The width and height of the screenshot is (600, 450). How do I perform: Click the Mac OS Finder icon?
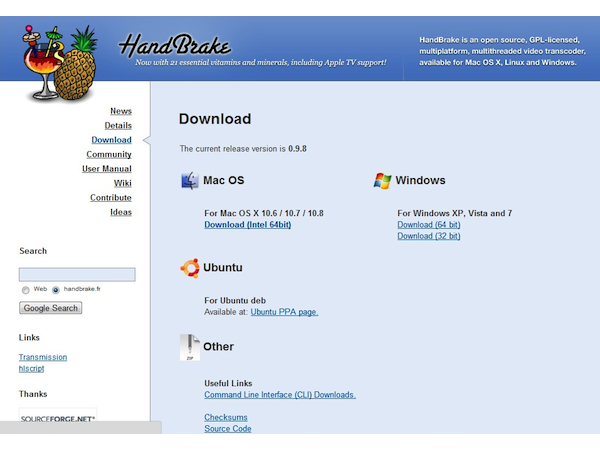pyautogui.click(x=189, y=181)
